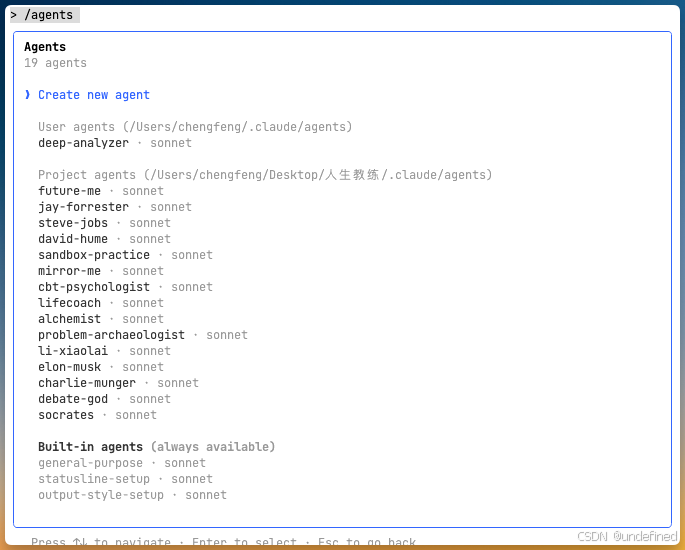Click the Agents panel title
Viewport: 685px width, 550px height.
click(45, 47)
